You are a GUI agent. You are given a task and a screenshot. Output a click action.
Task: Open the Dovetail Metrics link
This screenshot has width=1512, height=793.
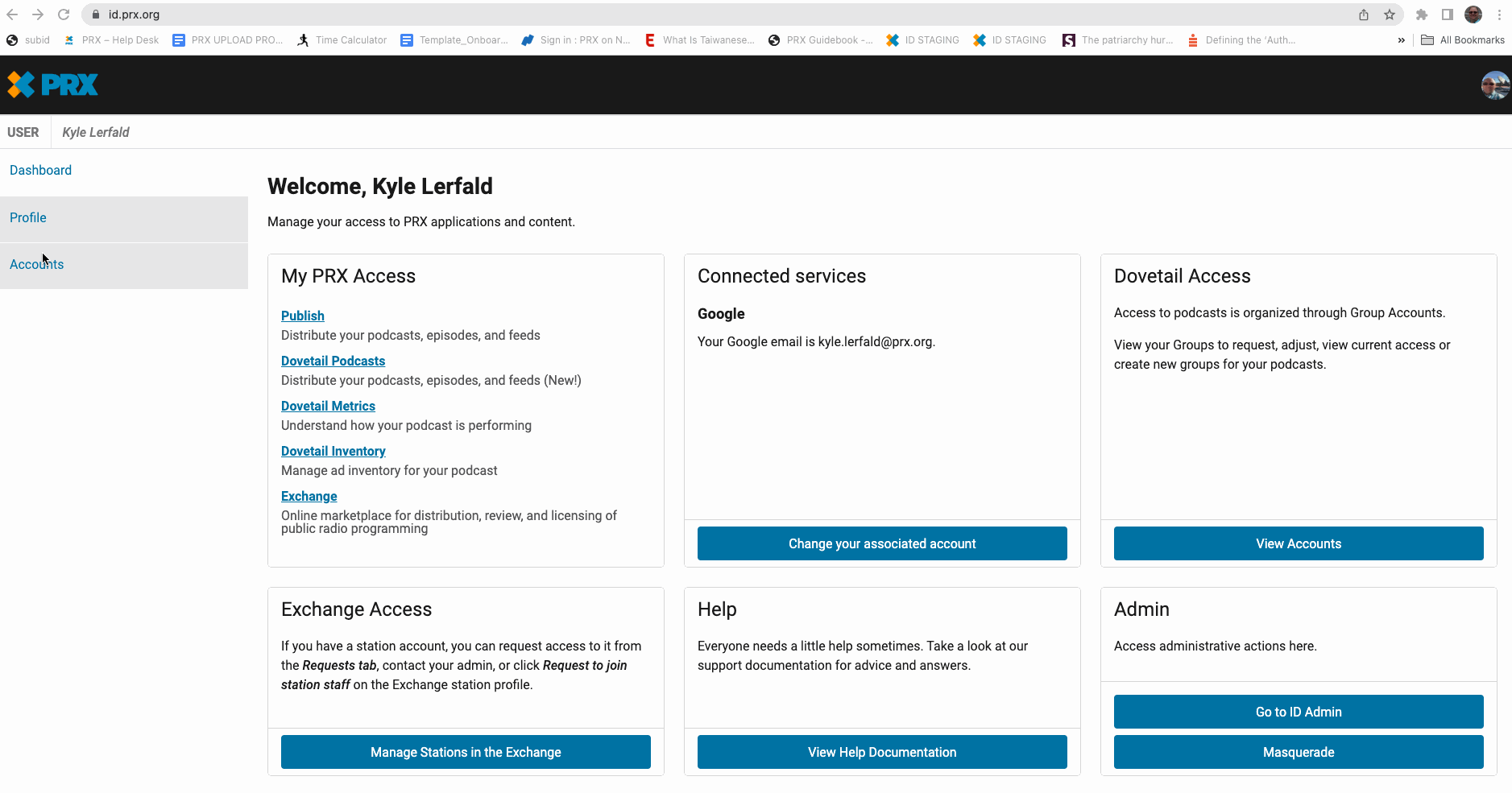point(328,406)
